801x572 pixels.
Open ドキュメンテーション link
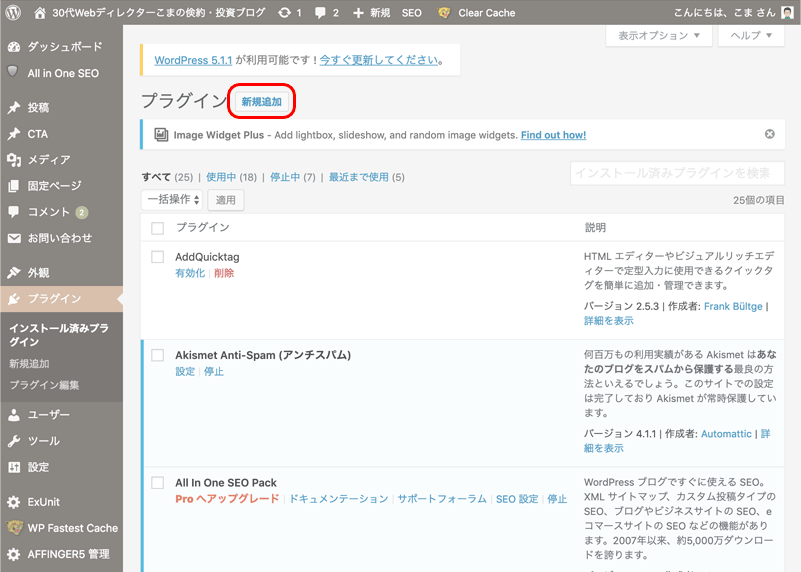tap(339, 499)
